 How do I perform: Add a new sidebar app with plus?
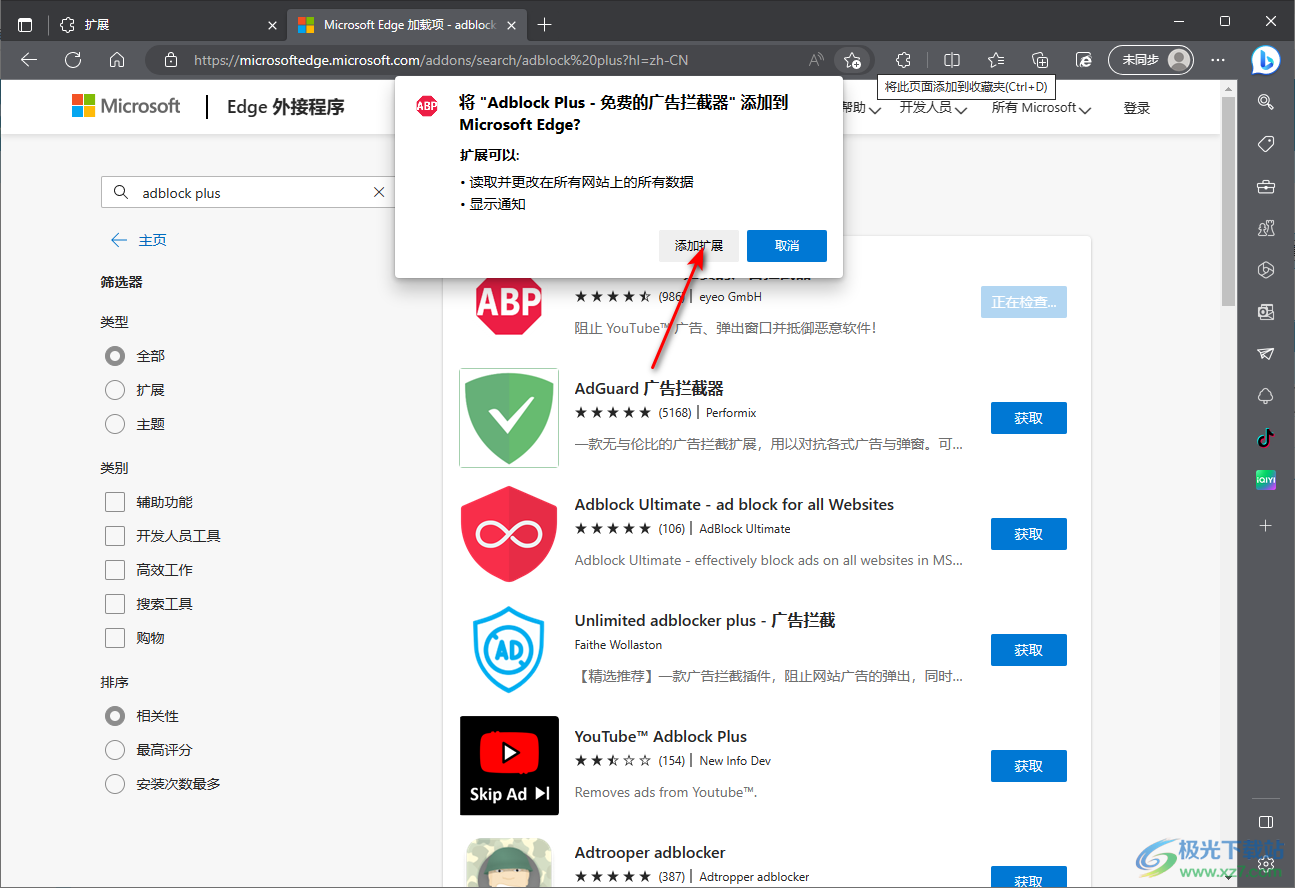click(x=1265, y=525)
